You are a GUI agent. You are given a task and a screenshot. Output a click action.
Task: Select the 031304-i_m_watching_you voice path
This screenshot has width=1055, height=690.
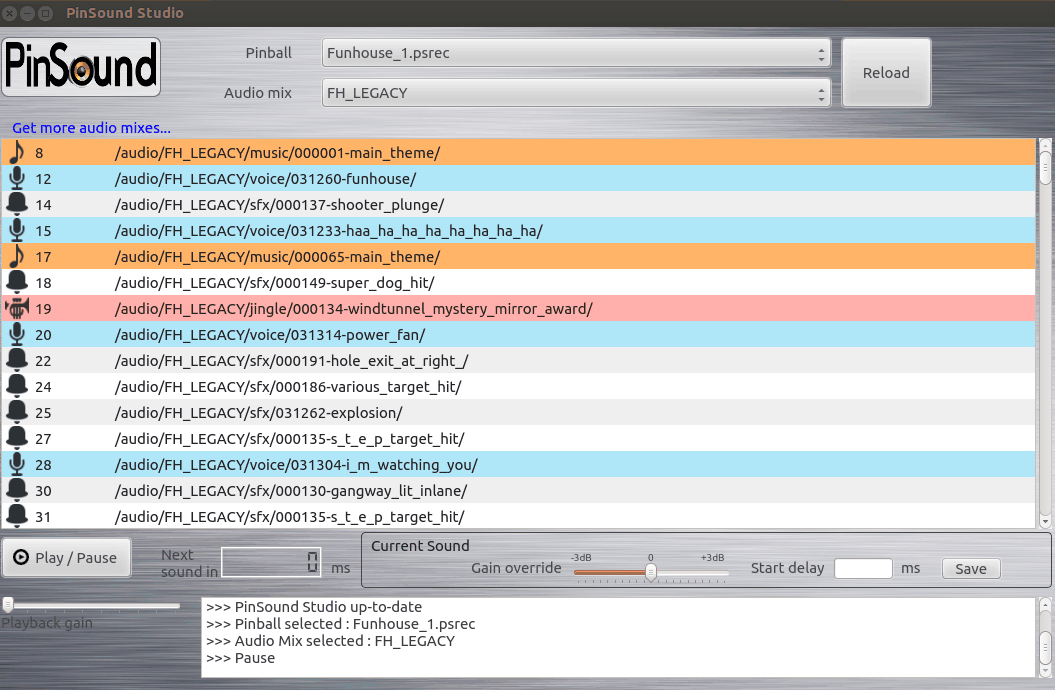[296, 465]
